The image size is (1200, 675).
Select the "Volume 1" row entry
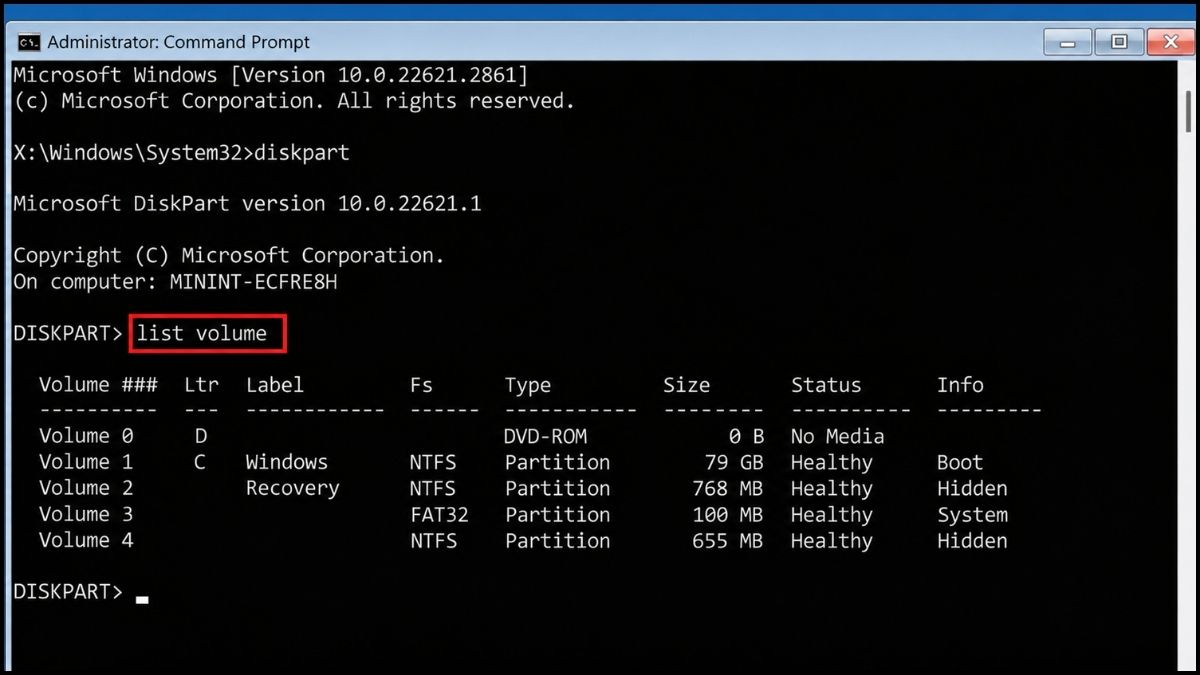coord(86,462)
